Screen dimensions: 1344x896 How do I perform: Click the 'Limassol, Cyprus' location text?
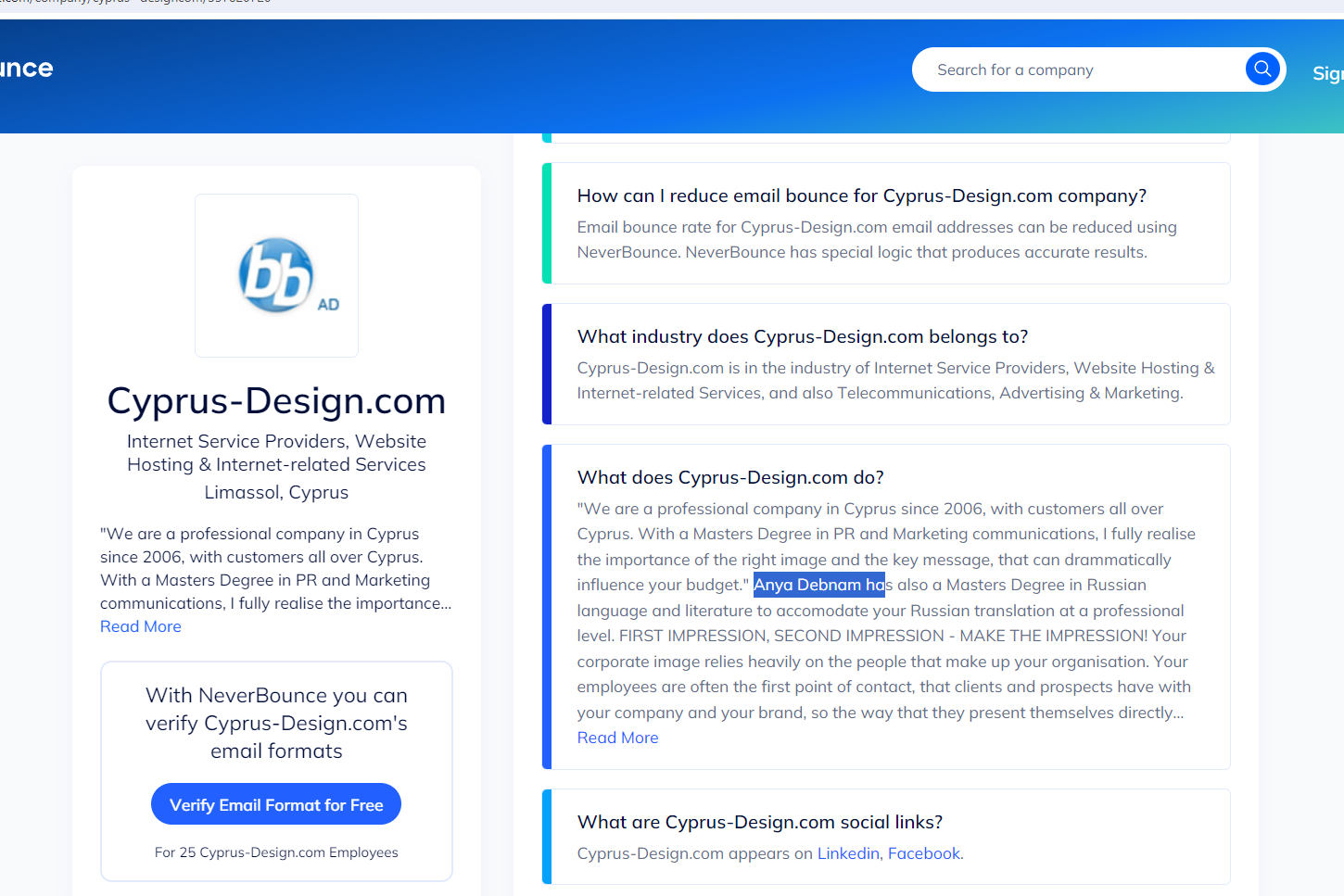[x=276, y=492]
